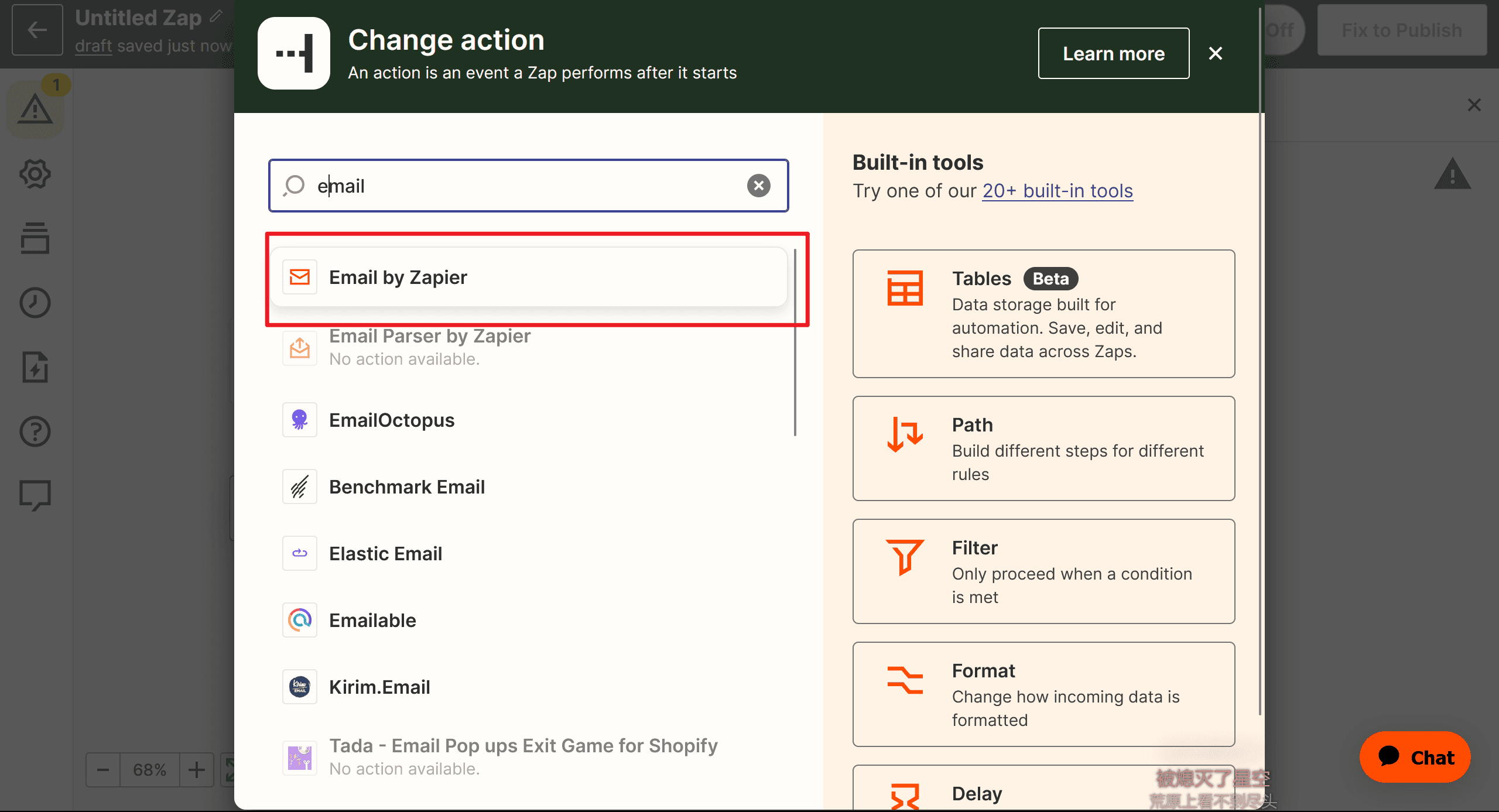Choose Emailable from the results

coord(529,620)
